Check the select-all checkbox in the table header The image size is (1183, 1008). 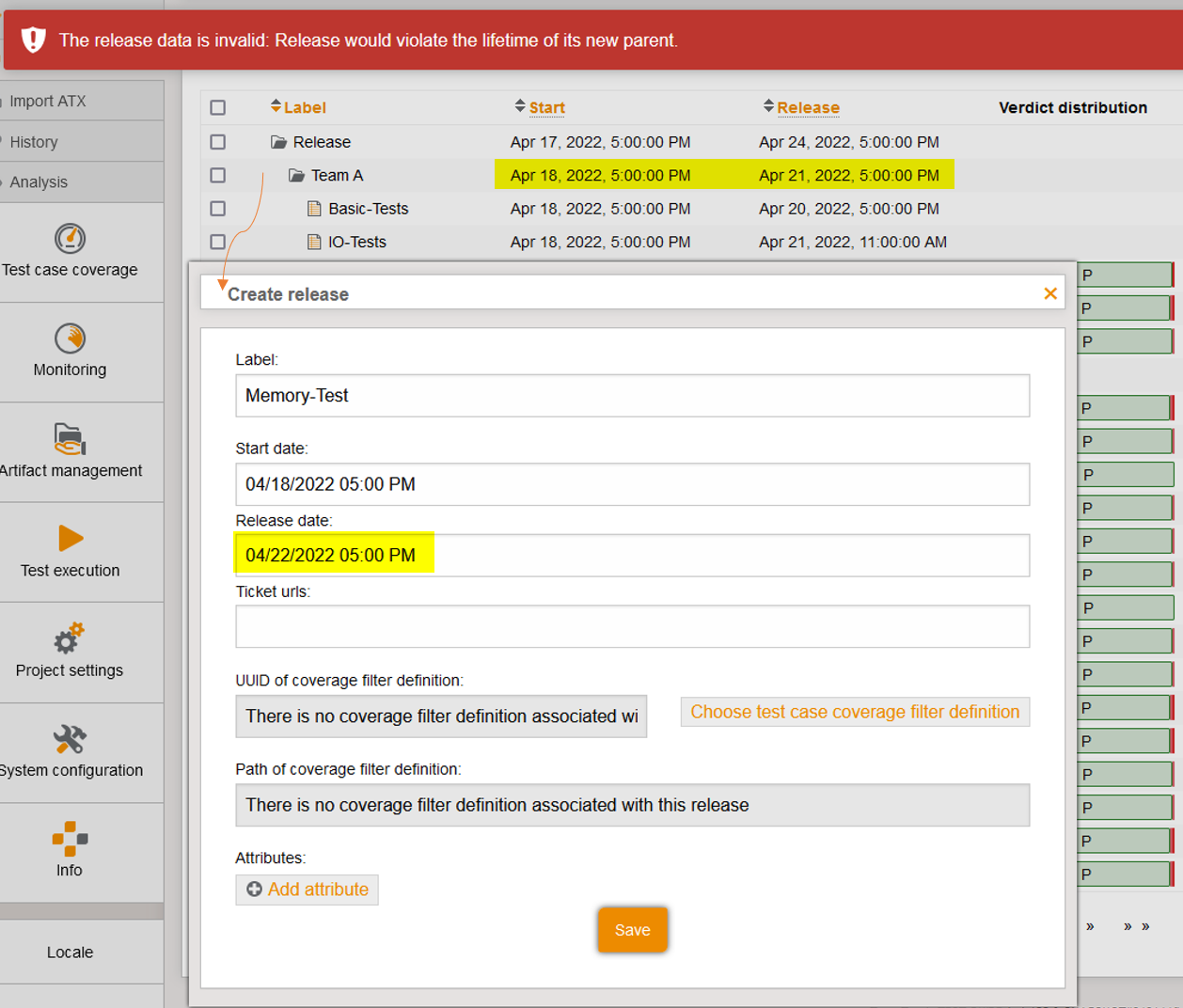[217, 107]
